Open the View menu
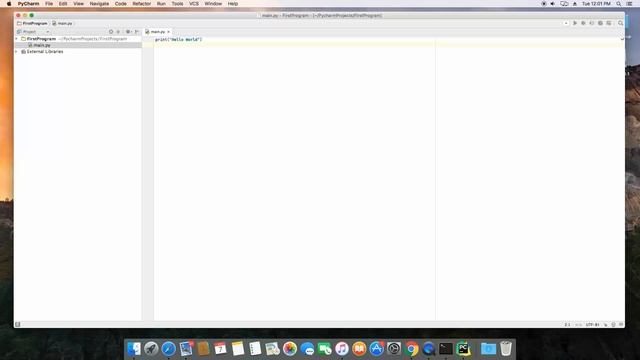 coord(78,4)
